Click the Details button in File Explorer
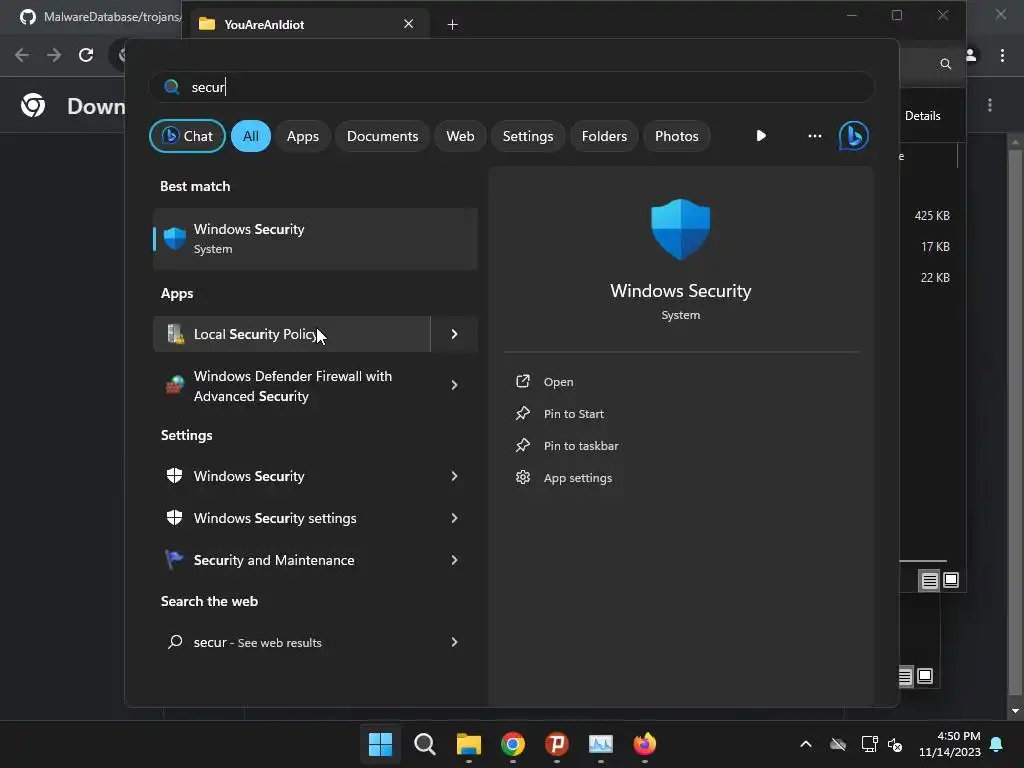 click(922, 116)
